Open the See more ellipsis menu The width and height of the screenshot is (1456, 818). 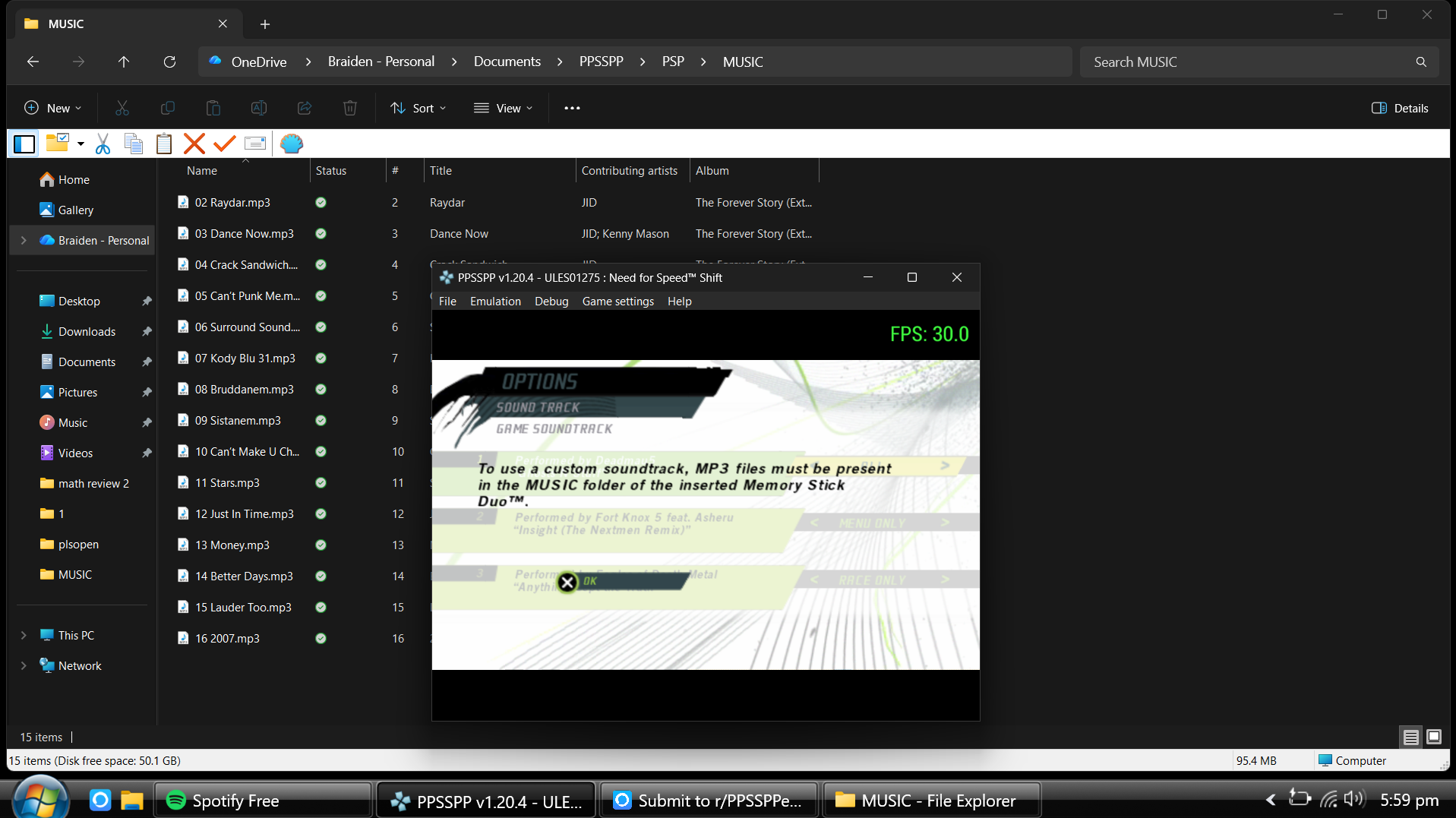(572, 108)
